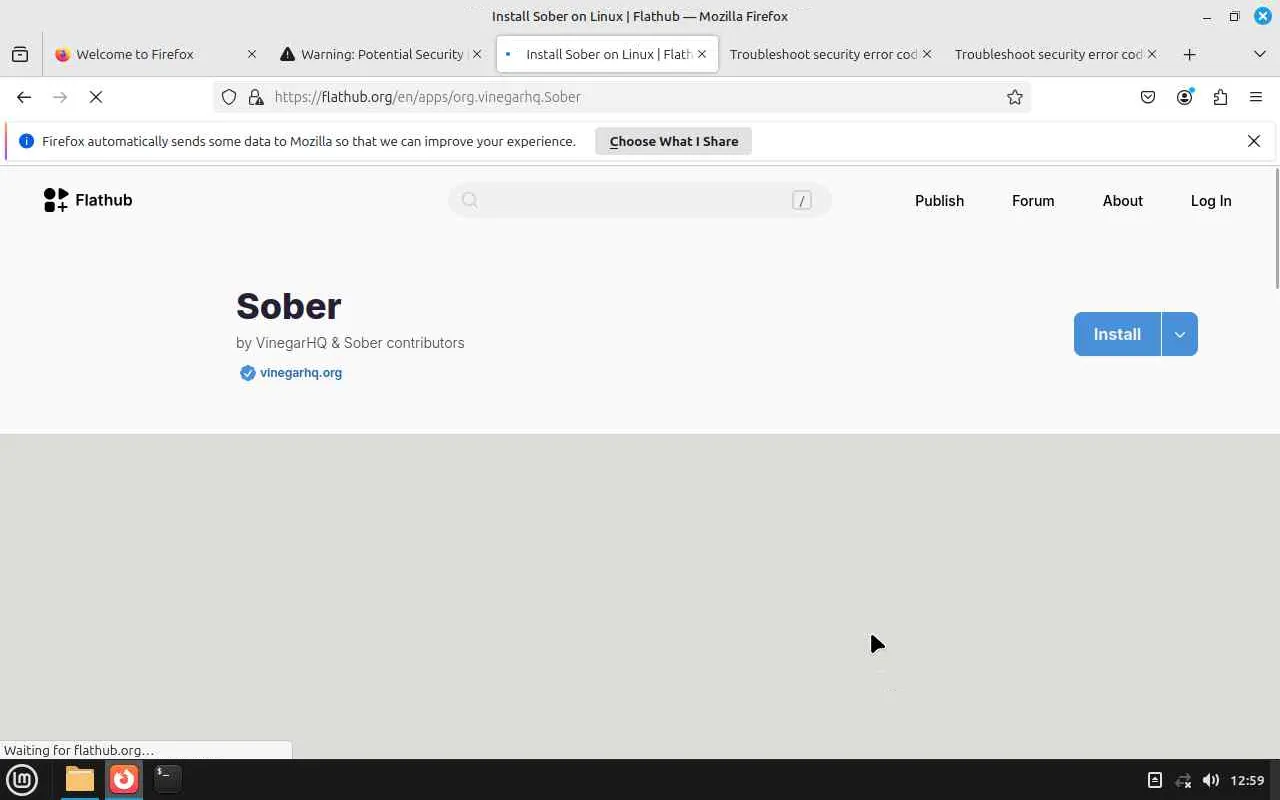Open the Extensions puzzle icon
Screen dimensions: 1280x800
[x=1220, y=97]
